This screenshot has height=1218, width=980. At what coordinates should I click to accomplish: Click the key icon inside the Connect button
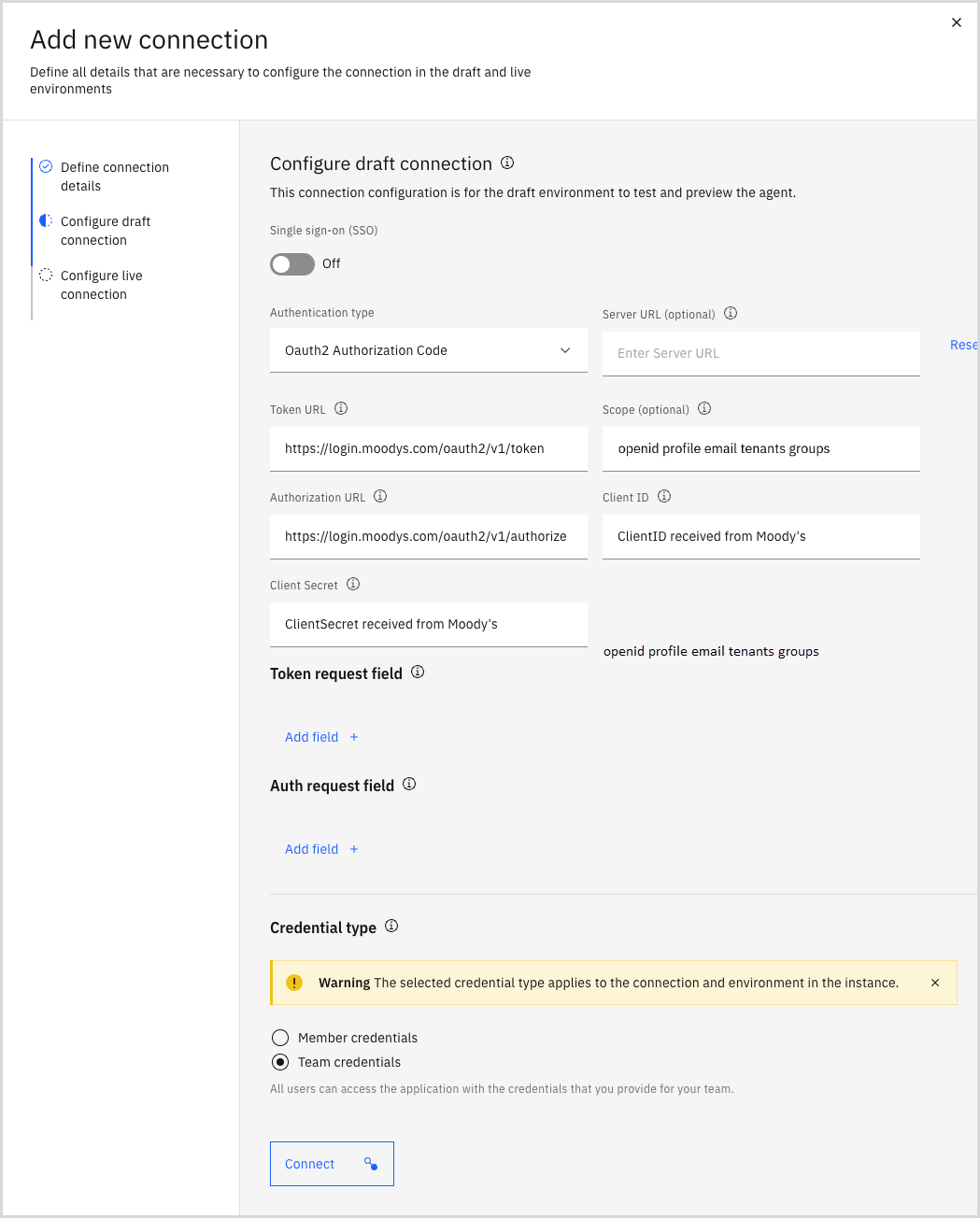371,1164
